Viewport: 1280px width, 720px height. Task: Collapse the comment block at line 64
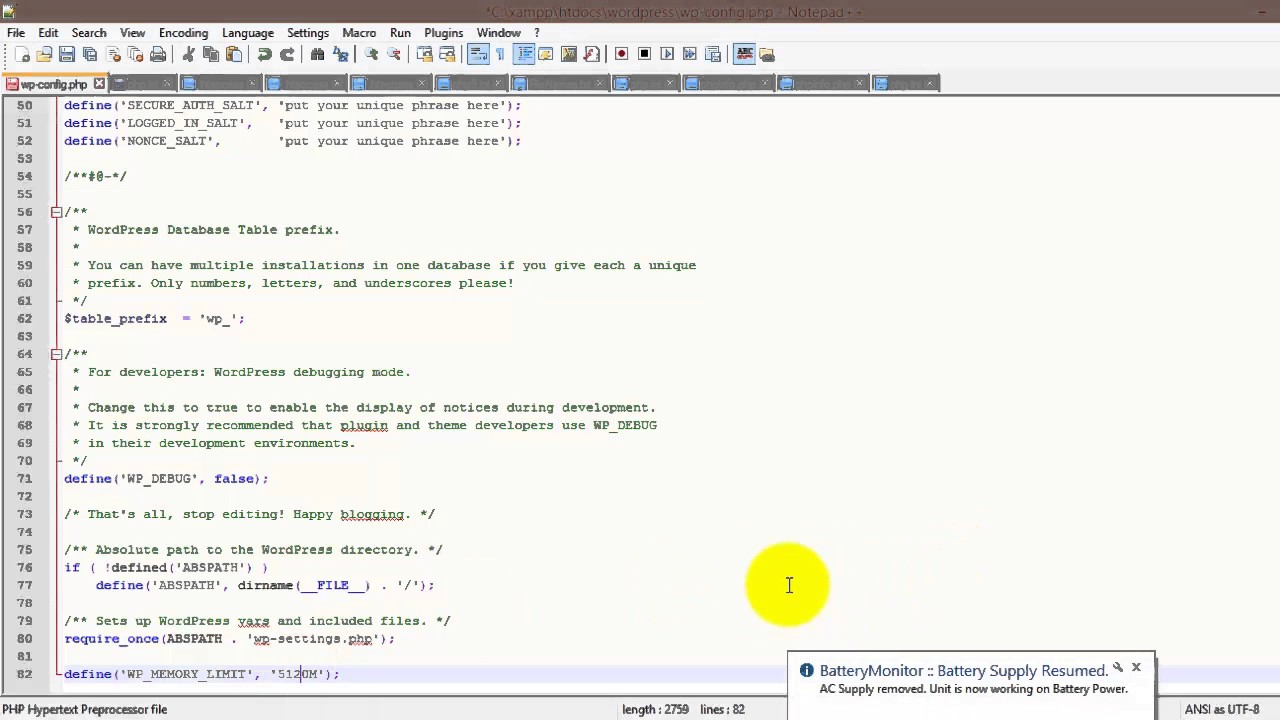coord(56,354)
